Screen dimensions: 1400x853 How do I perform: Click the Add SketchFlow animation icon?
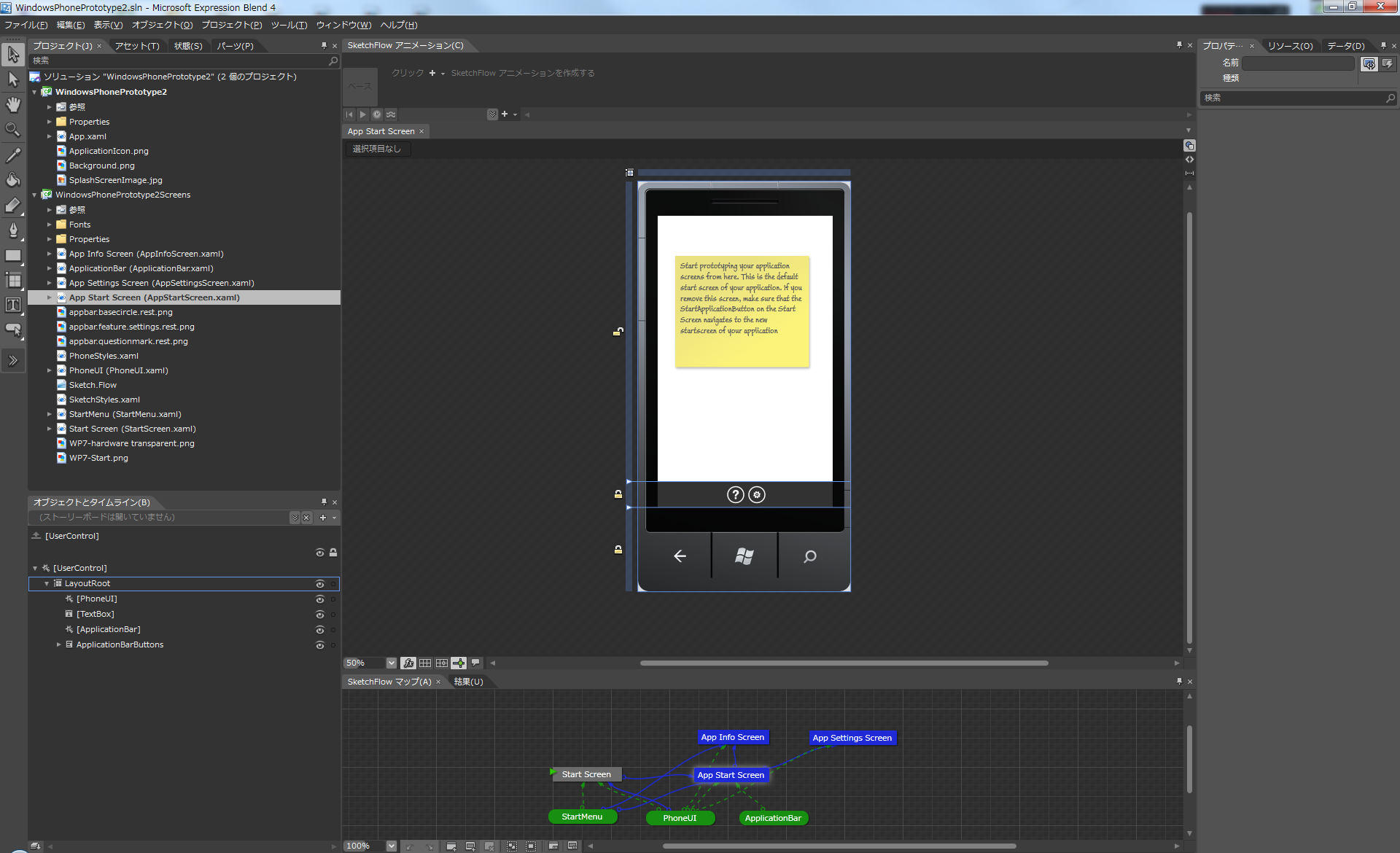click(x=432, y=72)
